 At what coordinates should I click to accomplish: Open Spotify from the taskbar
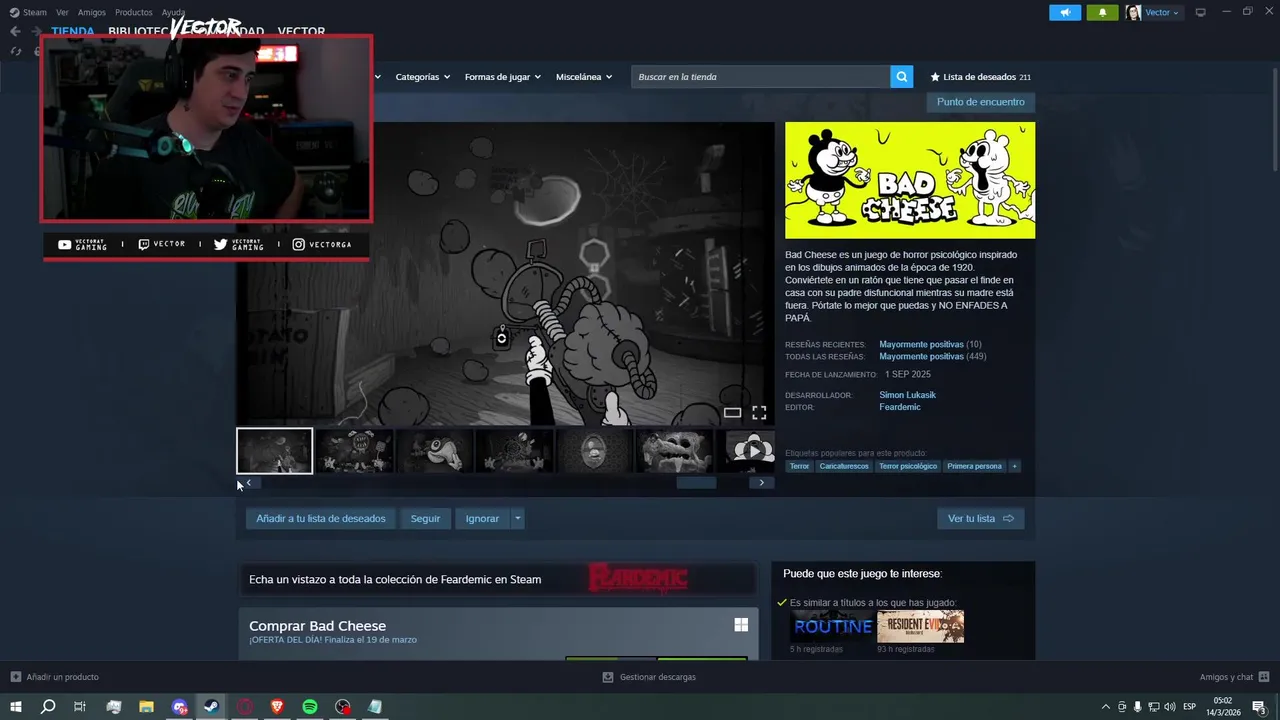pos(310,706)
